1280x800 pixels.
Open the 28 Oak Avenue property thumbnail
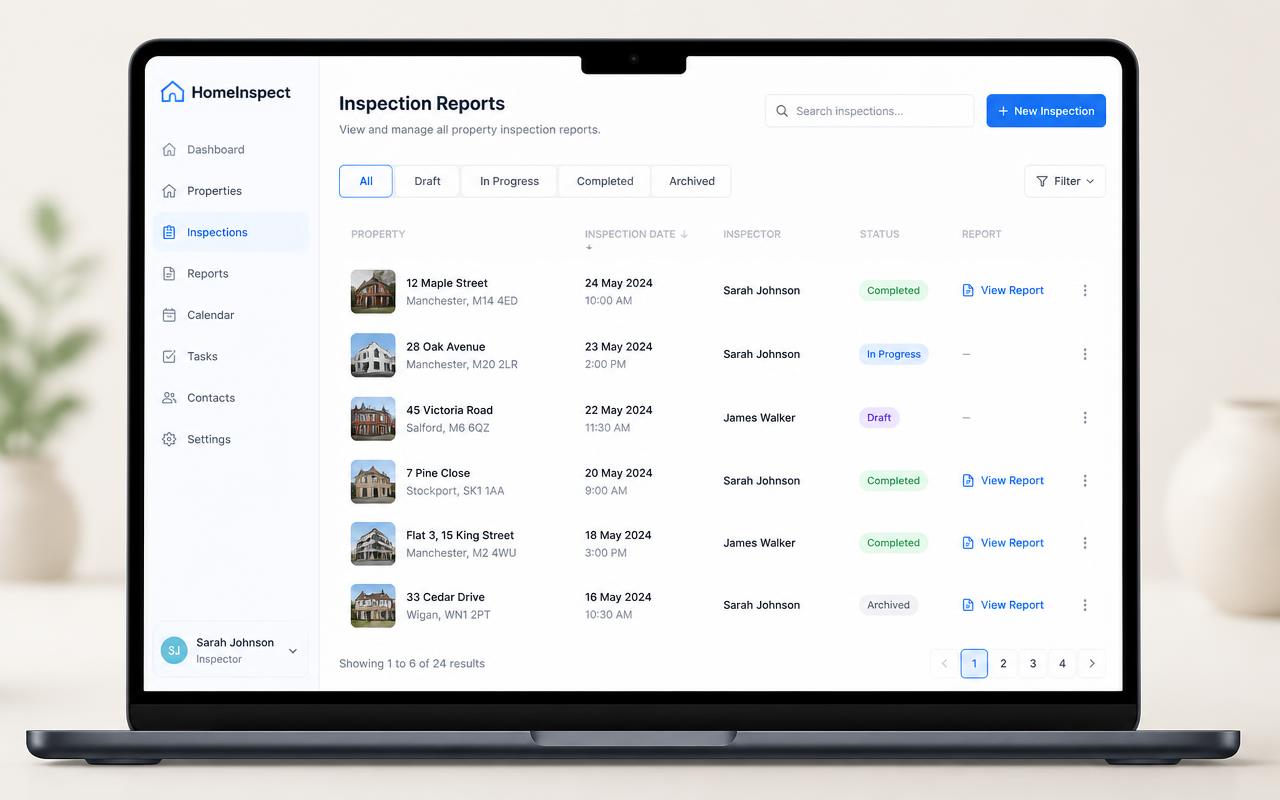click(373, 355)
